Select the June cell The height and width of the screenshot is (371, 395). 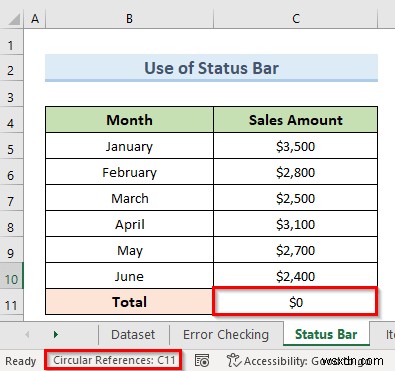point(129,276)
